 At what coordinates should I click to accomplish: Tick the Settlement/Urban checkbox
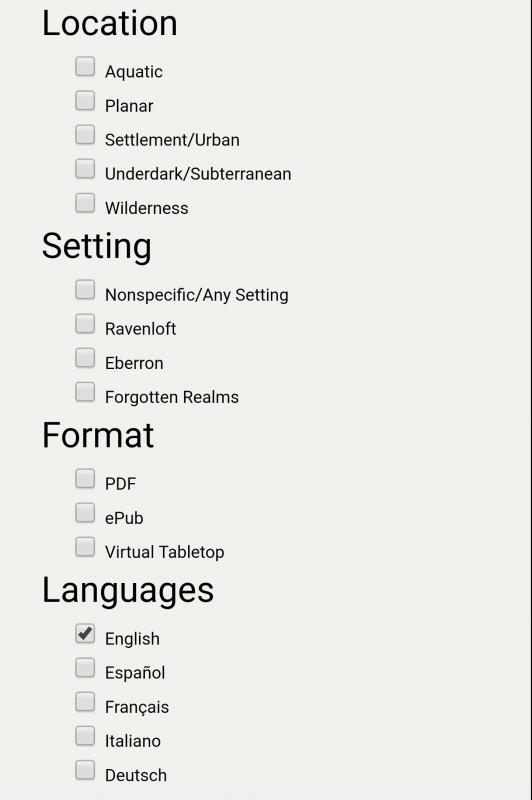coord(85,135)
